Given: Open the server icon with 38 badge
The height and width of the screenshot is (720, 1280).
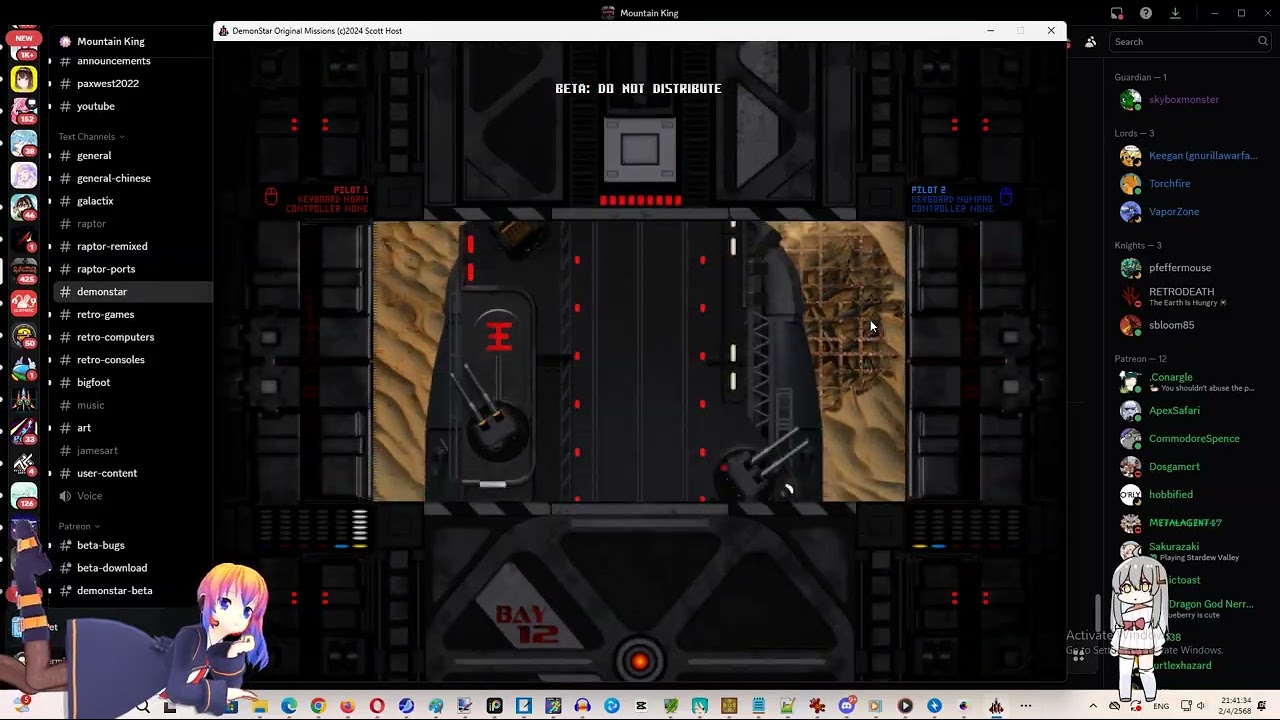Looking at the screenshot, I should point(24,143).
